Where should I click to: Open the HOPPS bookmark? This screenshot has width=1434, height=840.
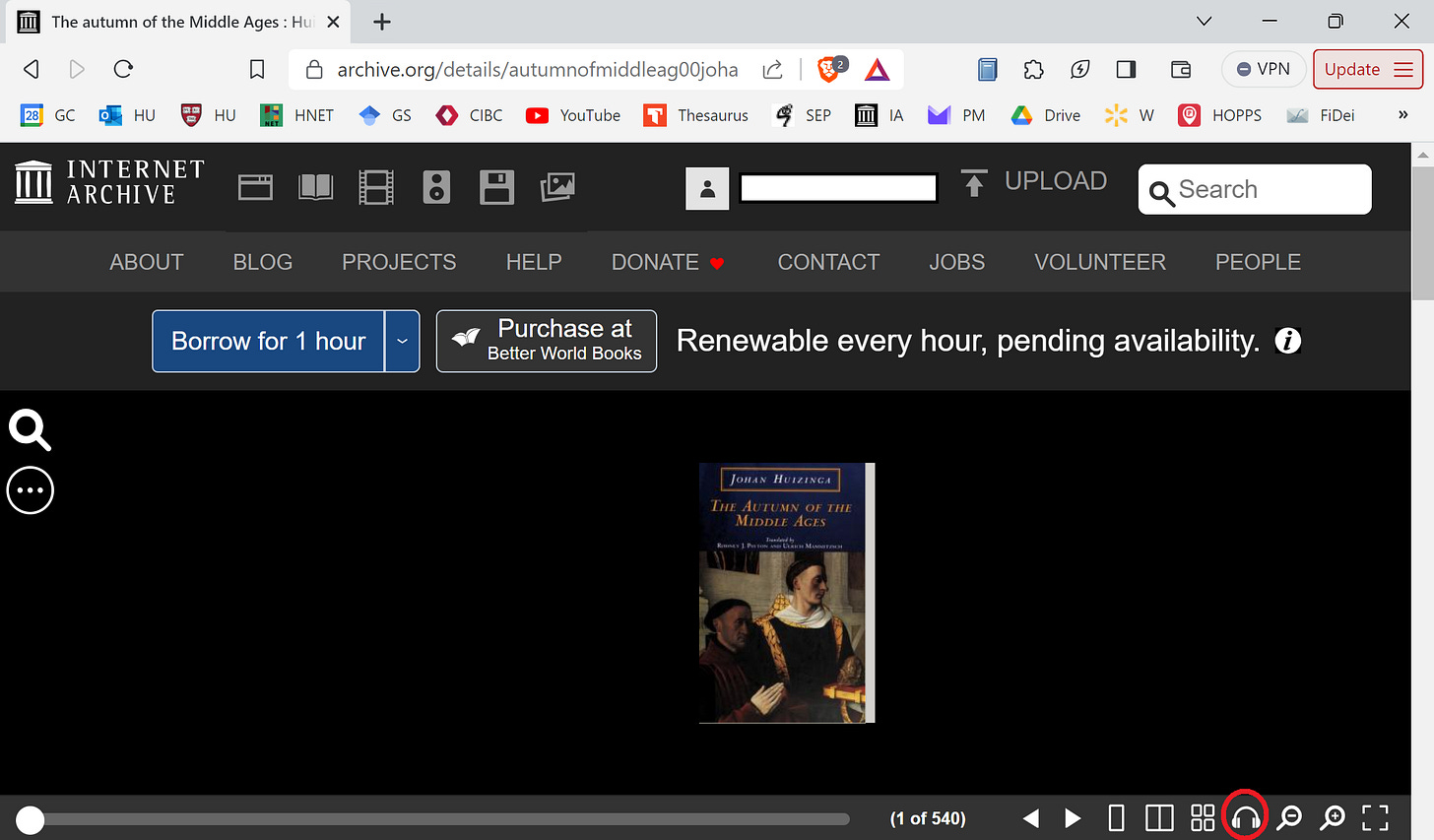pos(1219,115)
